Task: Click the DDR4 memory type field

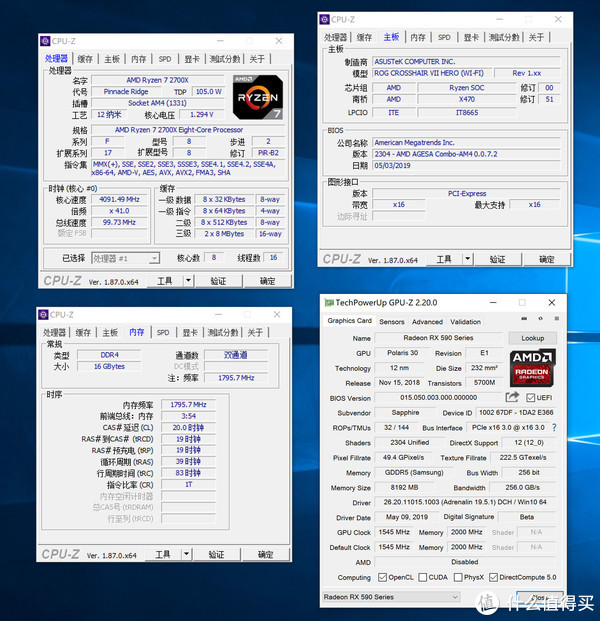Action: [x=109, y=354]
